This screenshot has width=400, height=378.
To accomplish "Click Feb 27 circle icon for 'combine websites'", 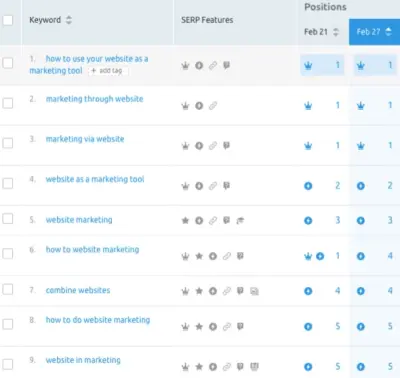I will tap(361, 291).
